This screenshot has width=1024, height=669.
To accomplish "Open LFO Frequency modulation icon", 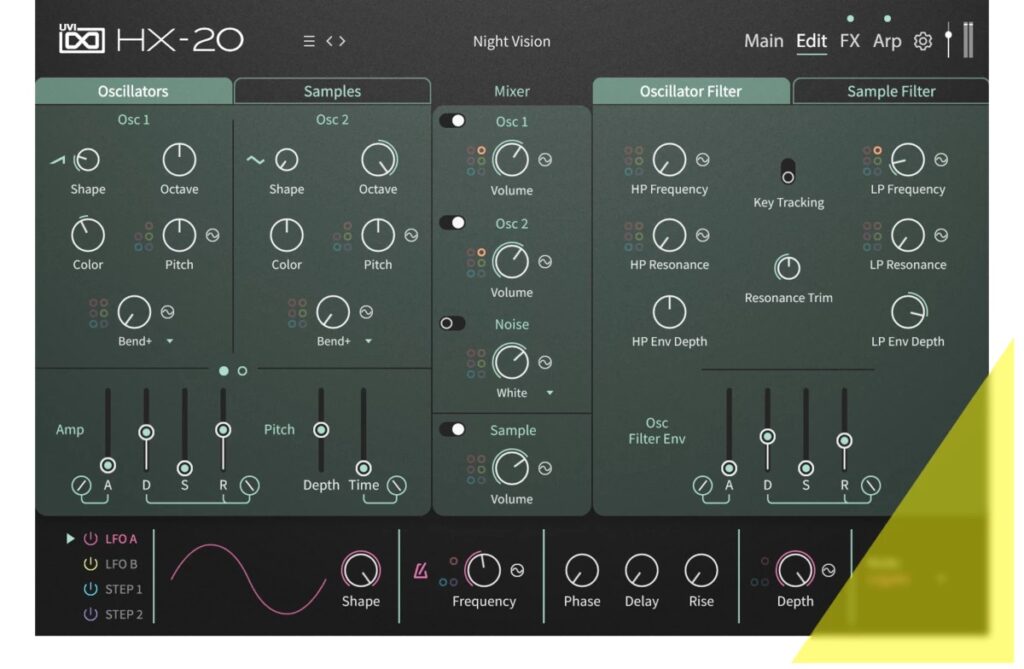I will click(517, 571).
